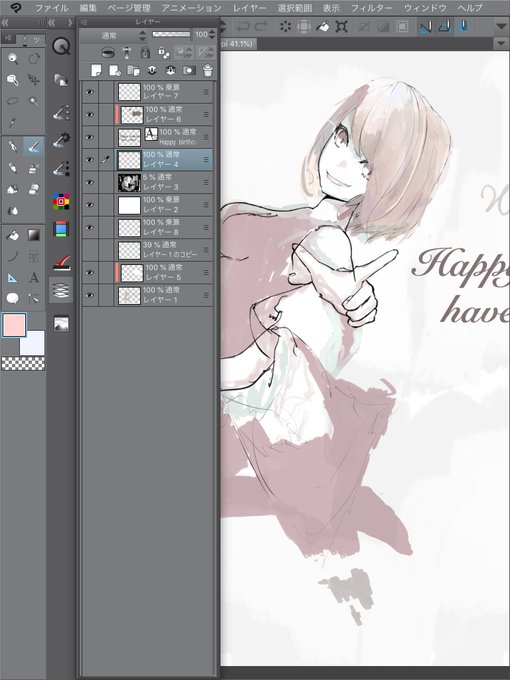Select the Ruler triangle tool
This screenshot has height=680, width=510.
(13, 278)
